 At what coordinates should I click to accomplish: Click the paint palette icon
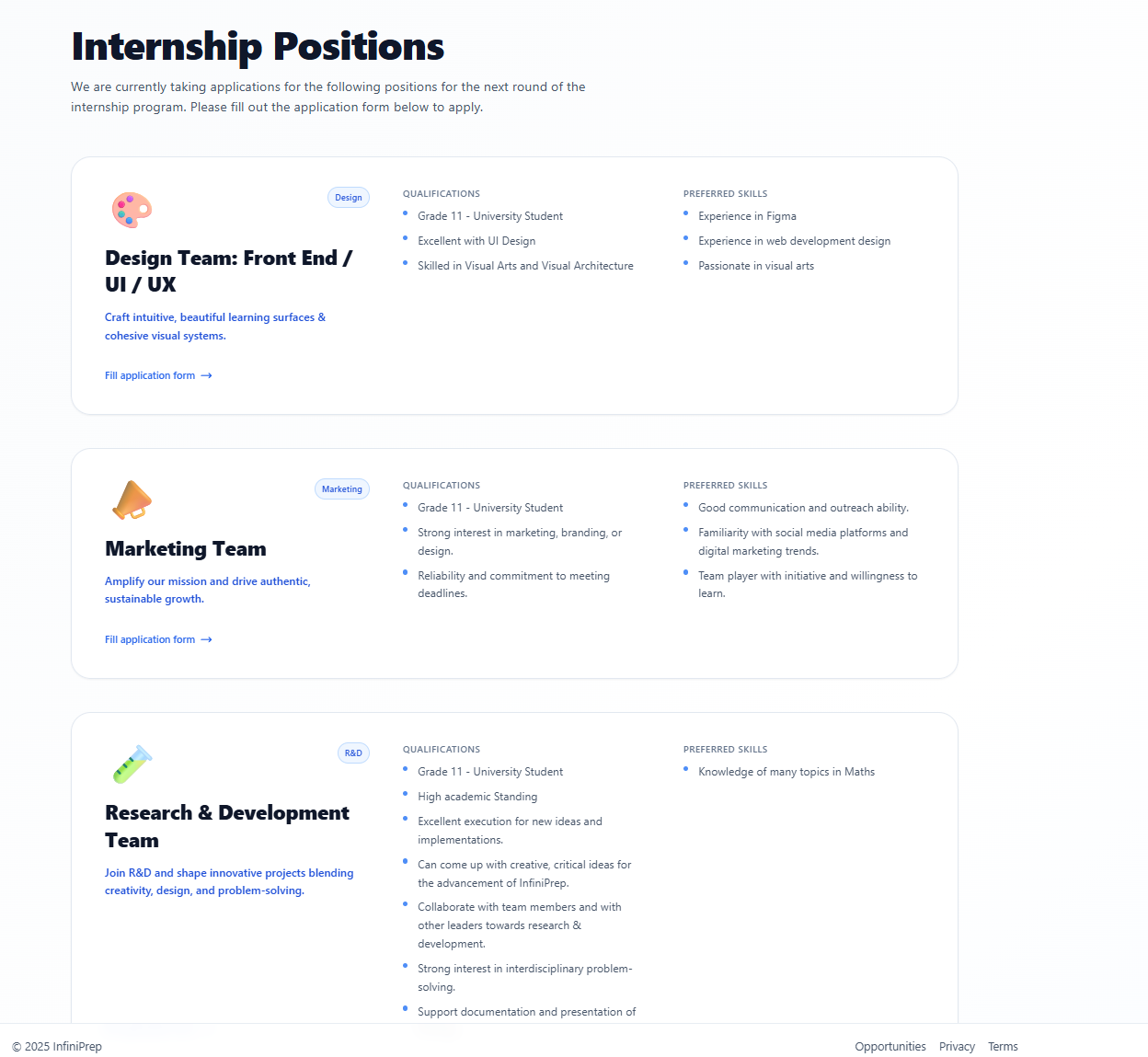132,210
